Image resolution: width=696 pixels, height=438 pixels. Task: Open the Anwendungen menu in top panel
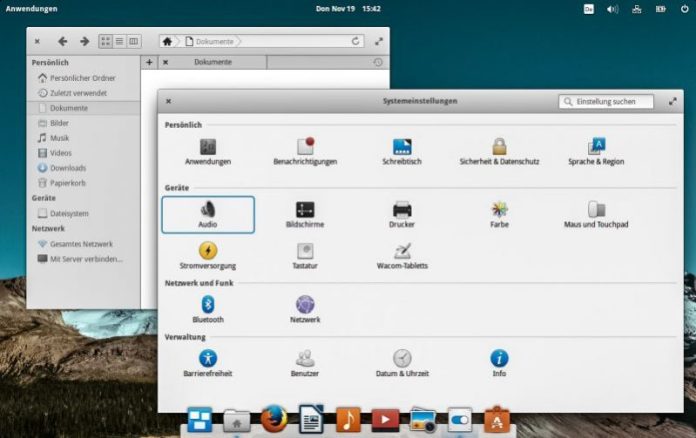tap(32, 8)
